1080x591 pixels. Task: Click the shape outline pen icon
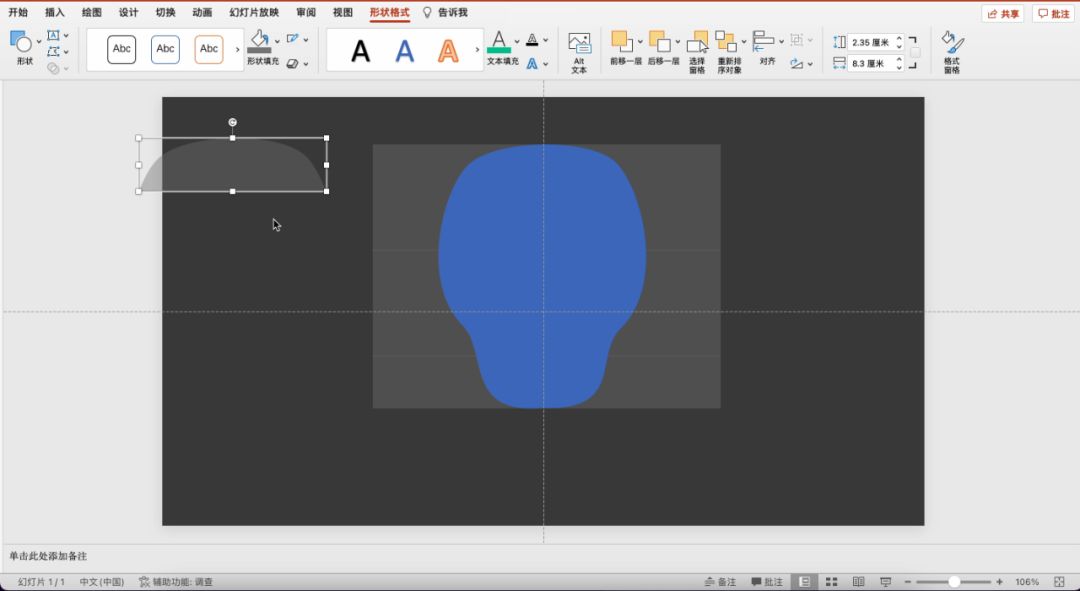coord(293,39)
